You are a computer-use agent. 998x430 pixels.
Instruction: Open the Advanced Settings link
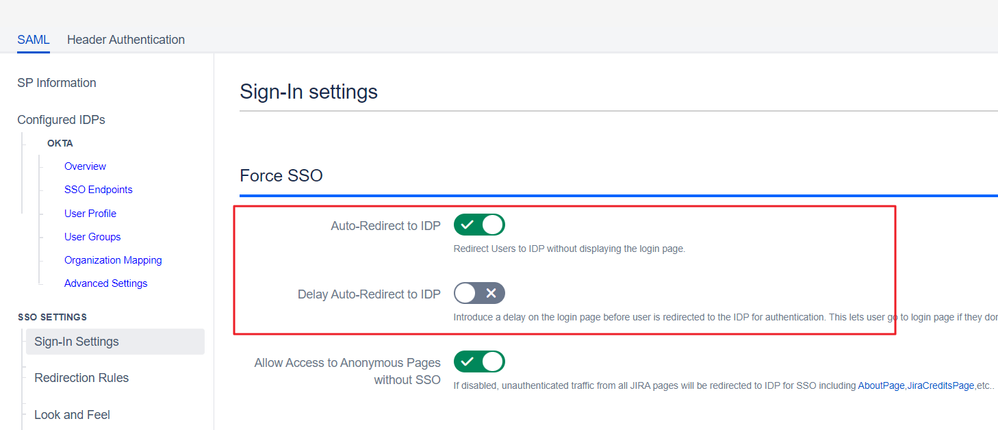click(x=106, y=284)
